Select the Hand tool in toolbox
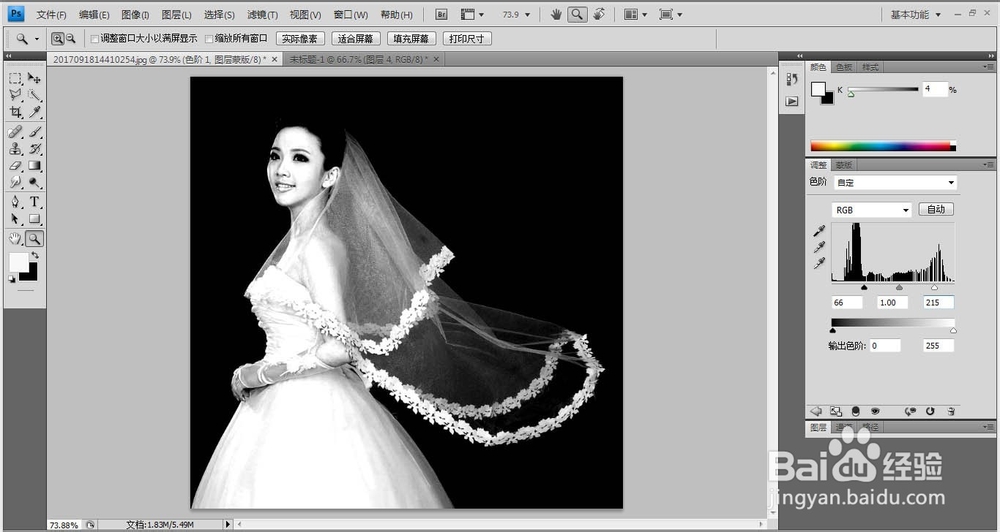Image resolution: width=1000 pixels, height=532 pixels. 15,239
